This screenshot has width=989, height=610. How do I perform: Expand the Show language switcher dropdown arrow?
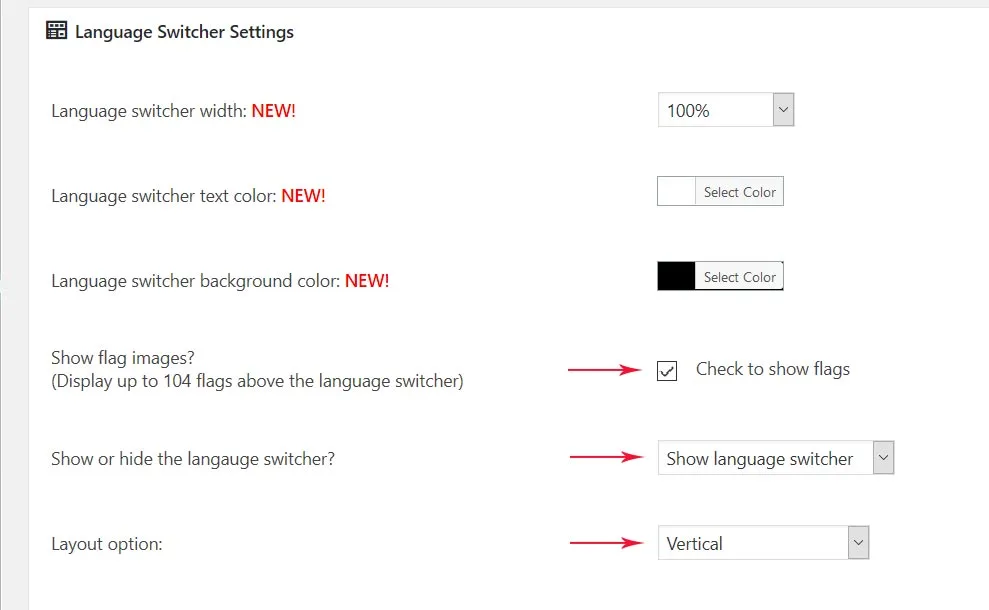pos(883,457)
